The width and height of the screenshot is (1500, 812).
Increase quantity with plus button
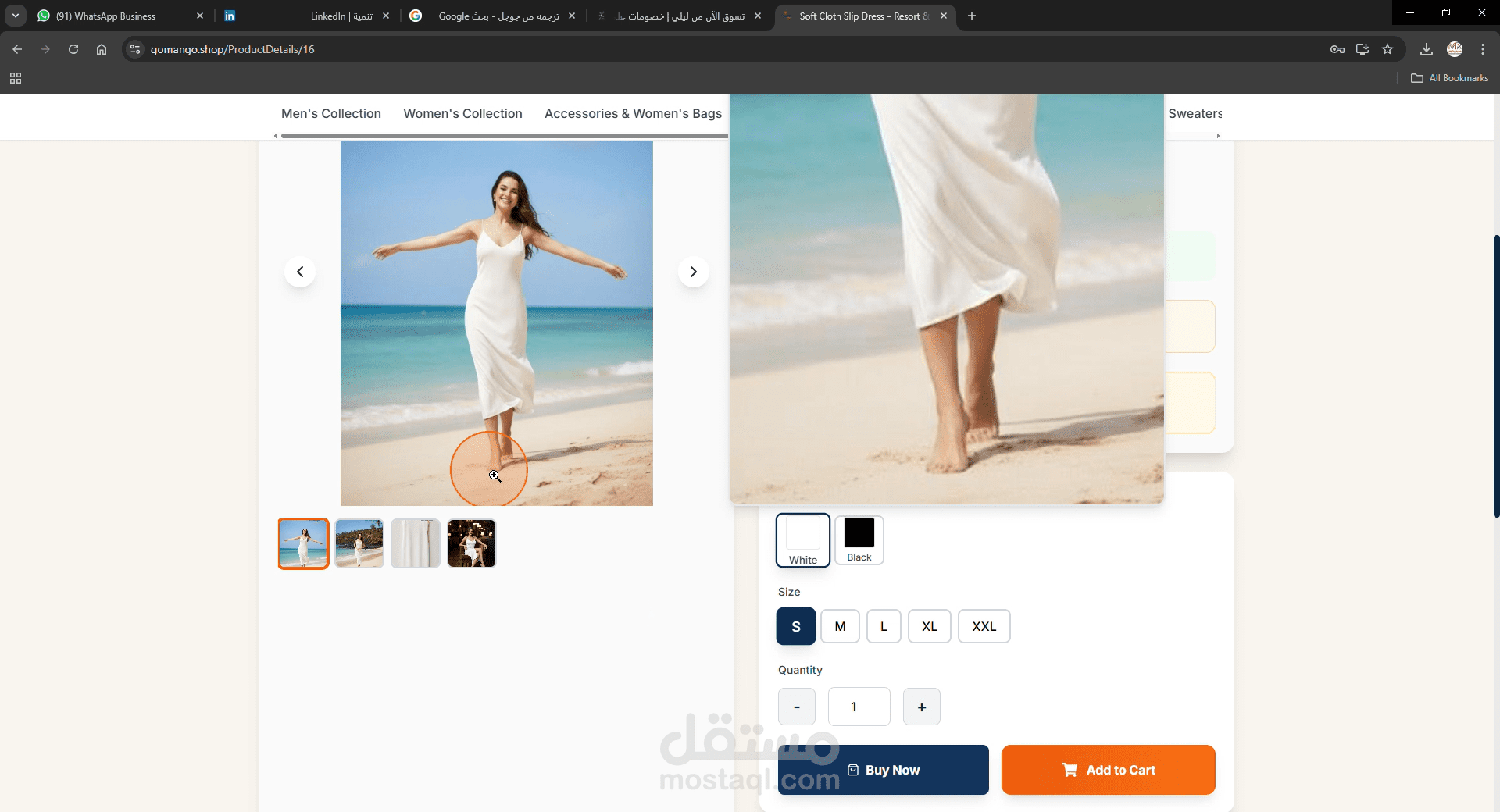coord(922,707)
